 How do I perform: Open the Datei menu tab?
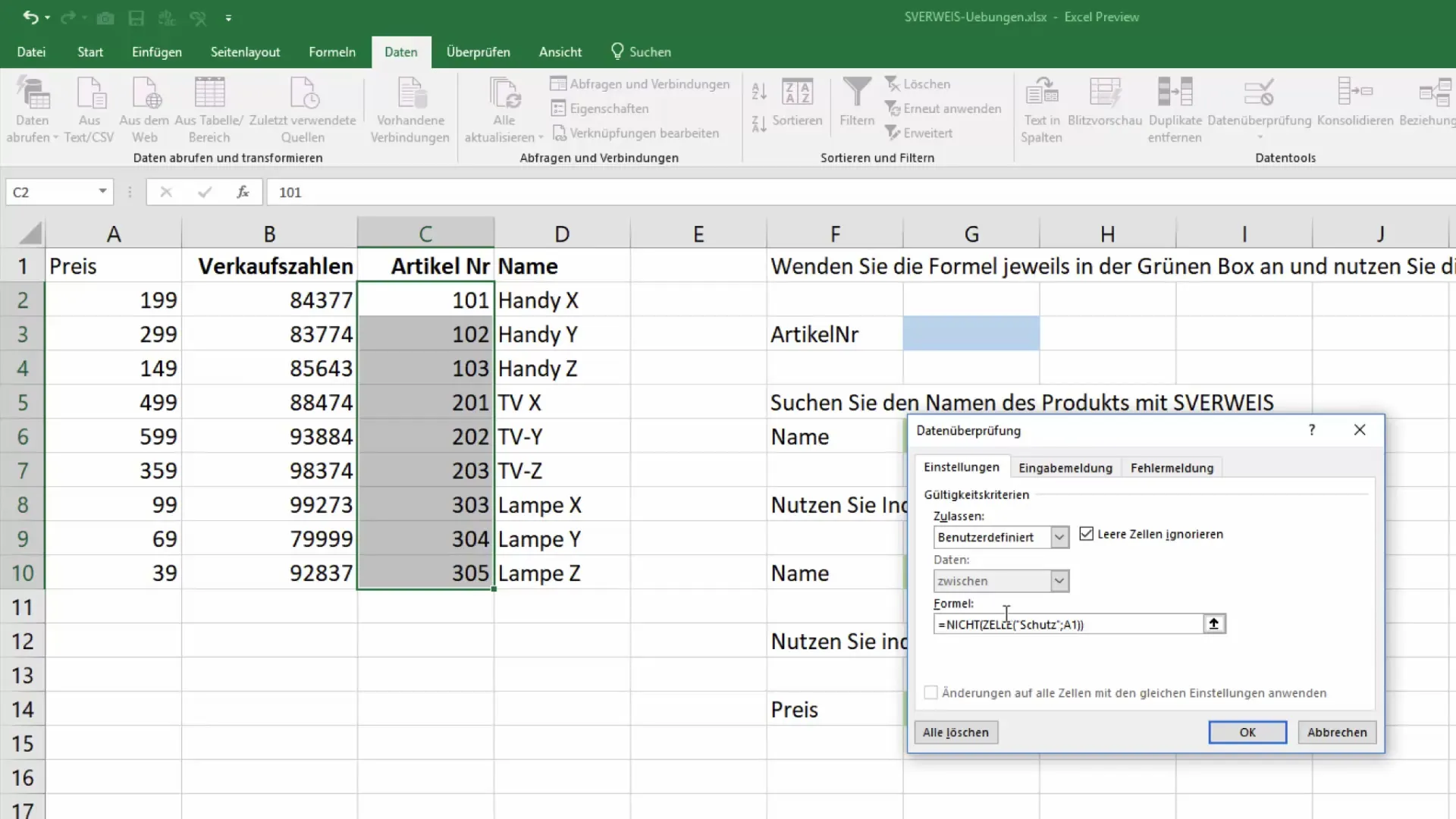pyautogui.click(x=31, y=52)
